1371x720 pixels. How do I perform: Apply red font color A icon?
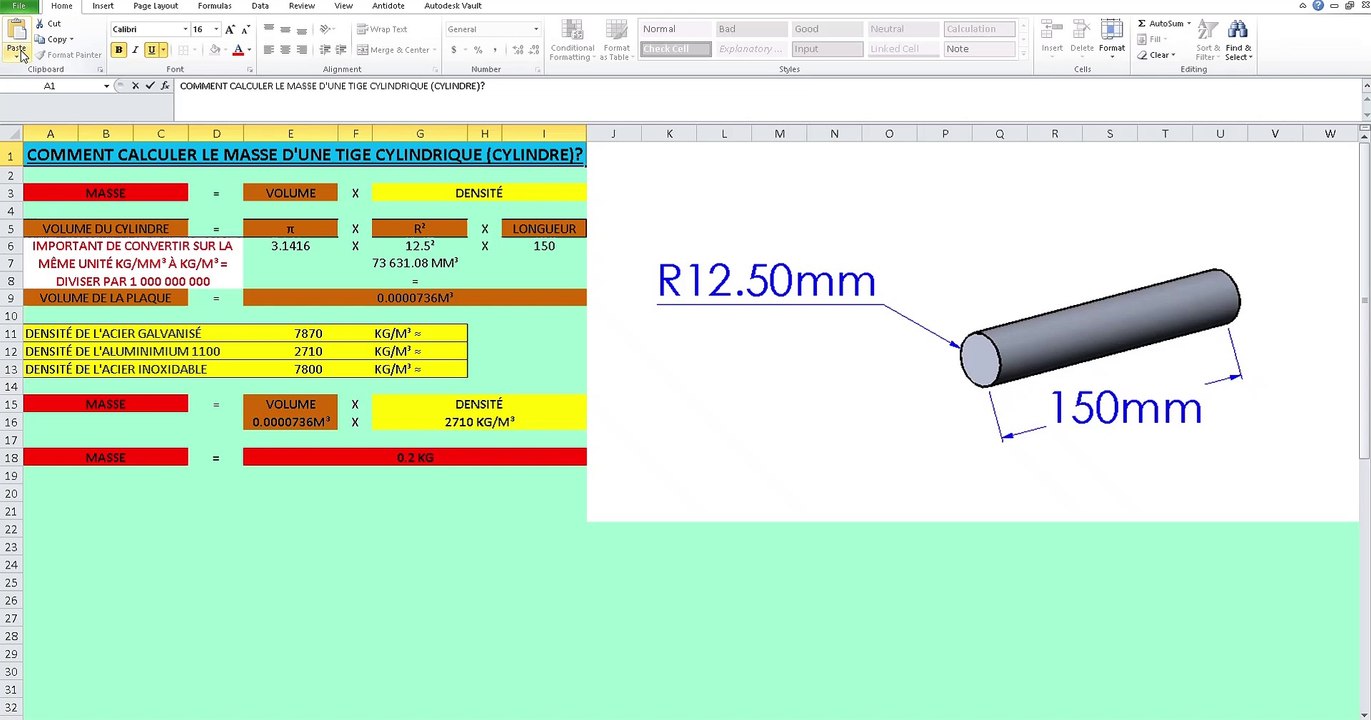pyautogui.click(x=237, y=50)
